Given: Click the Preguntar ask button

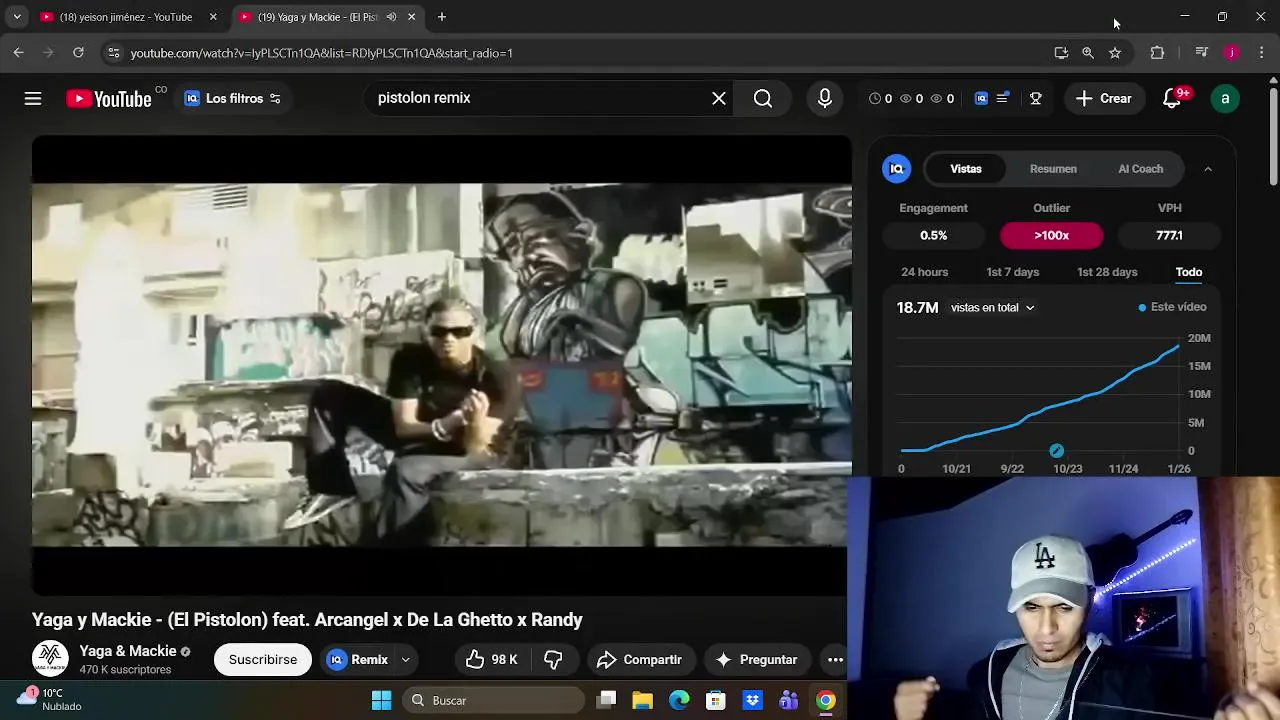Looking at the screenshot, I should point(756,660).
